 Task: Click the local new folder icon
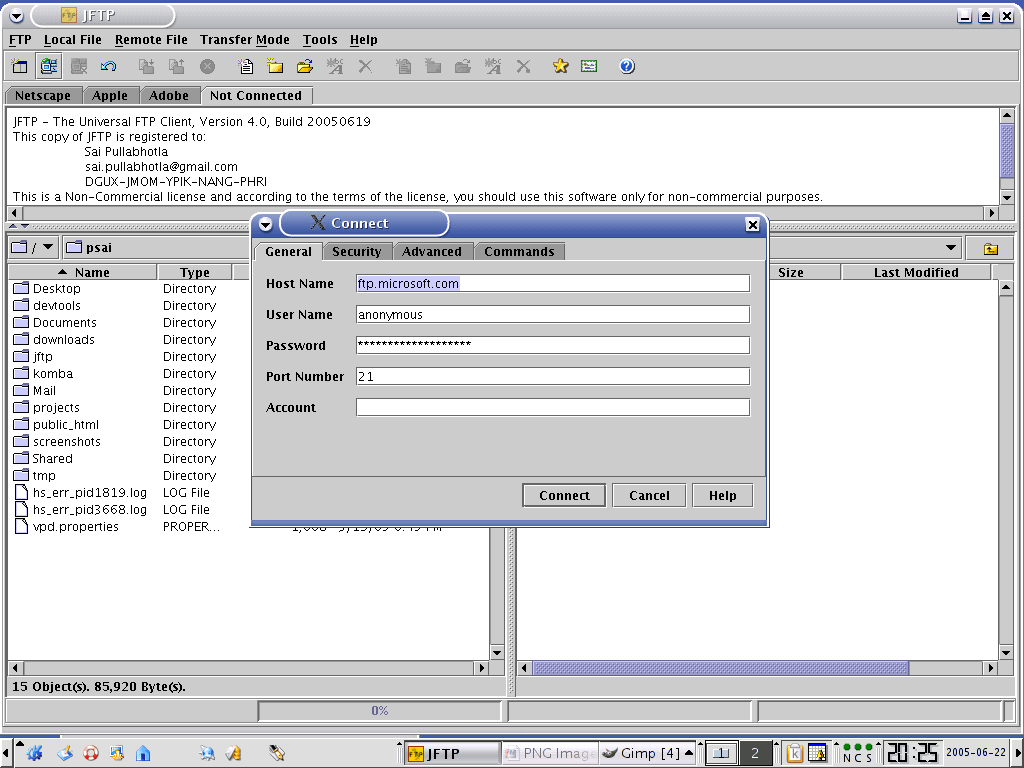(x=275, y=66)
